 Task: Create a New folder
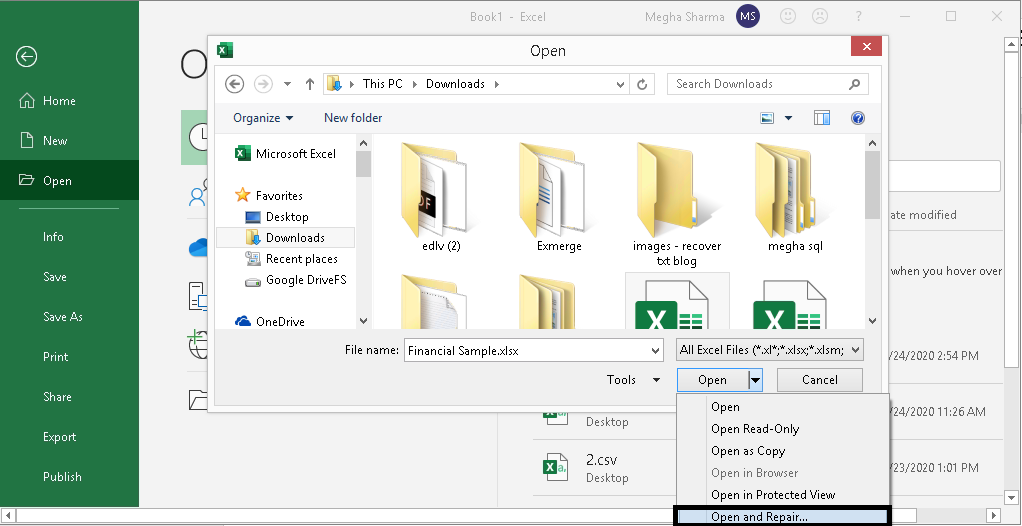tap(353, 118)
